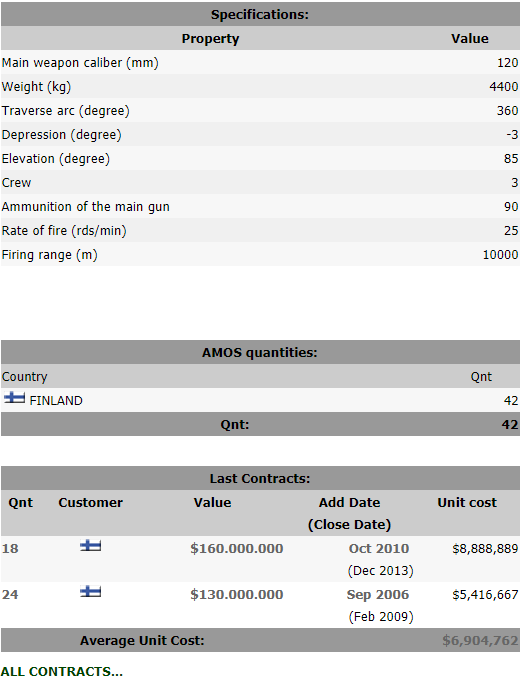The height and width of the screenshot is (696, 522).
Task: Click the 360 traverse arc value
Action: click(x=507, y=111)
